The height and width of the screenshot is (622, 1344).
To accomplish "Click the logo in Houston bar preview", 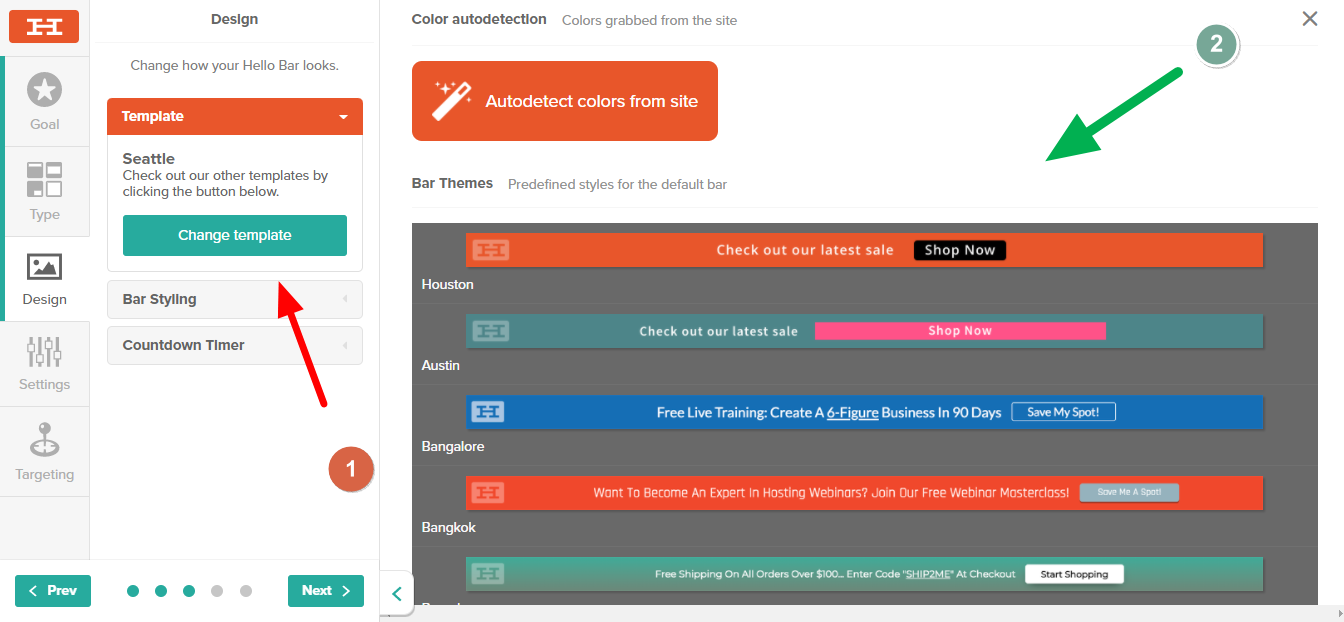I will [490, 250].
